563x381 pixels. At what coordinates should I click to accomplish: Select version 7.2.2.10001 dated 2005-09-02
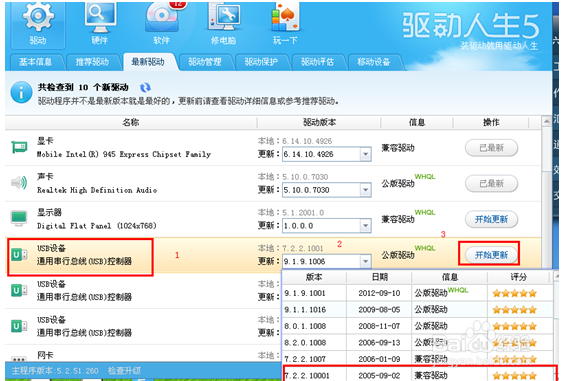tap(418, 375)
